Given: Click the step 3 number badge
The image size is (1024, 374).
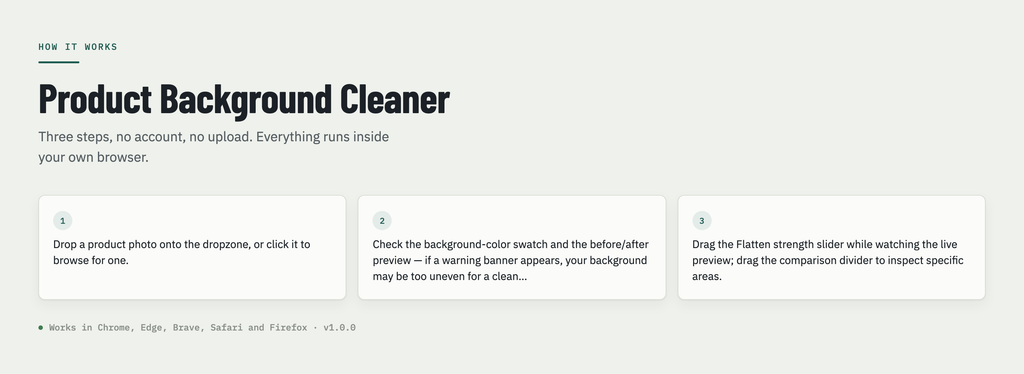Looking at the screenshot, I should [702, 221].
